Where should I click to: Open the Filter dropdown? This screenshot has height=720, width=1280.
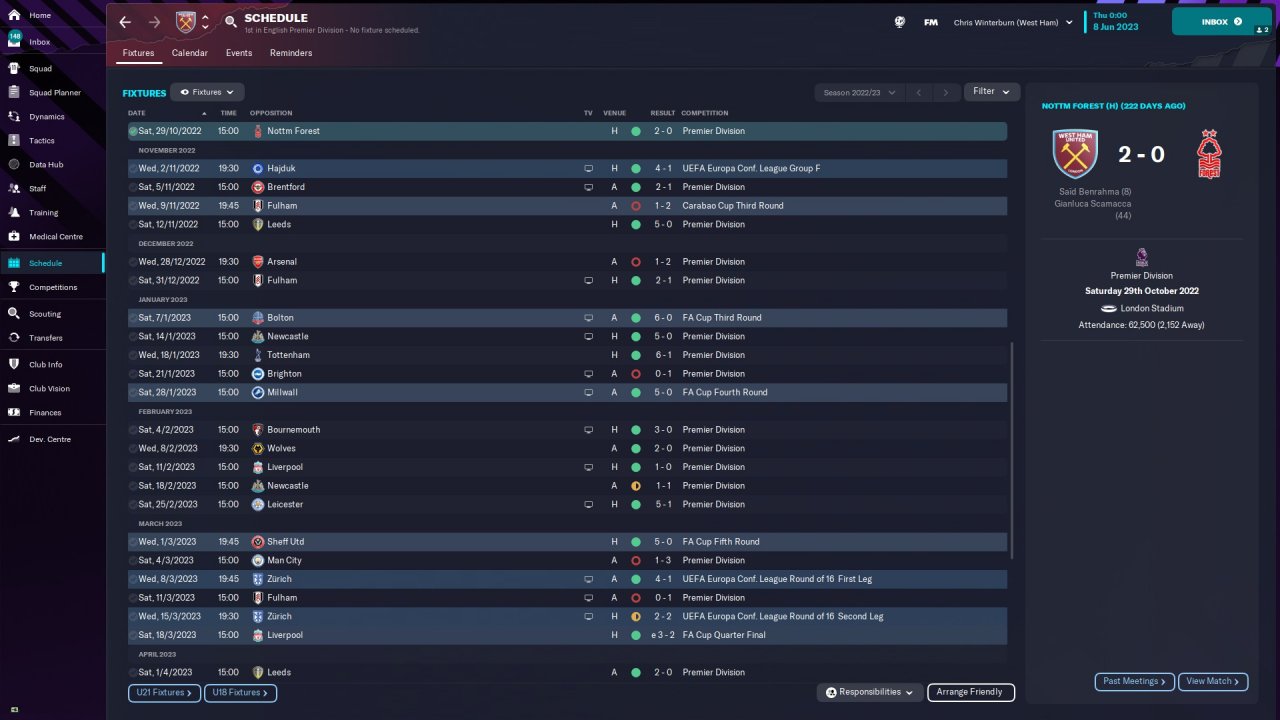coord(992,92)
